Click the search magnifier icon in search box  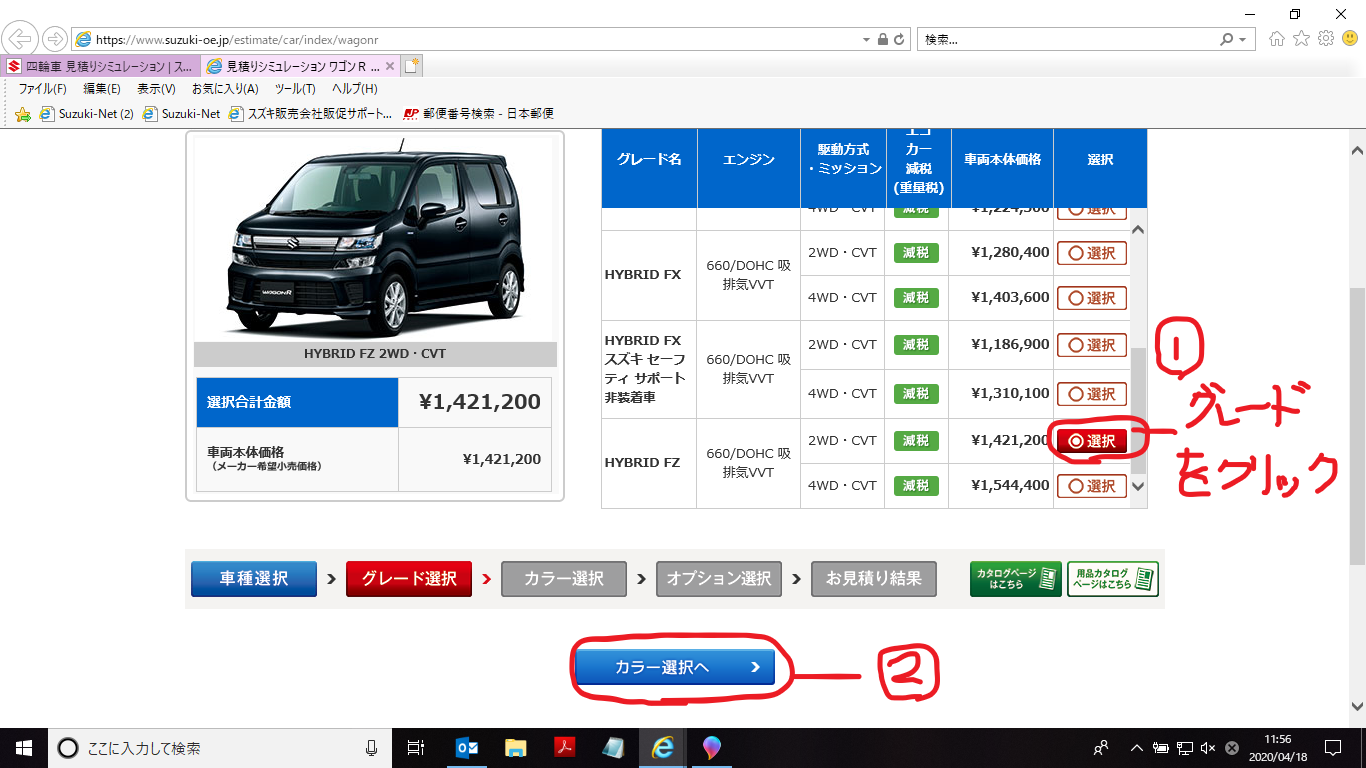pos(1227,40)
